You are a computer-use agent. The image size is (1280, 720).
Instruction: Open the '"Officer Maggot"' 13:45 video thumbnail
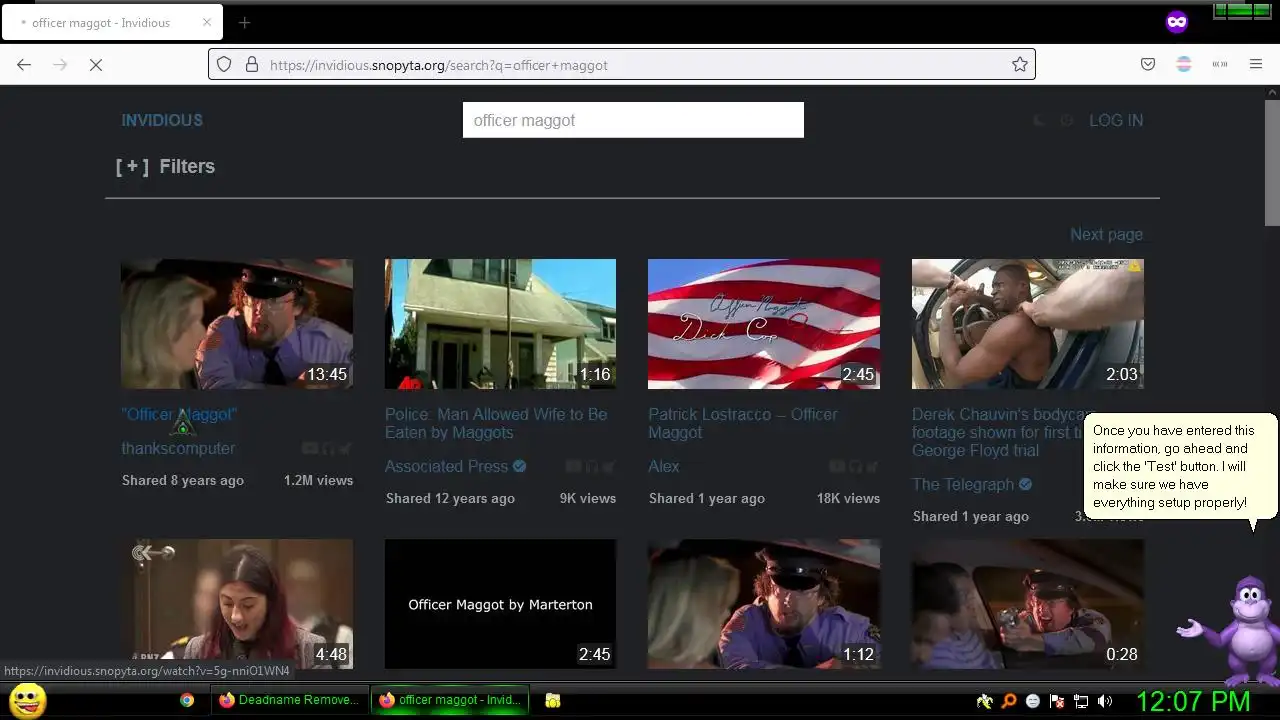pos(237,324)
